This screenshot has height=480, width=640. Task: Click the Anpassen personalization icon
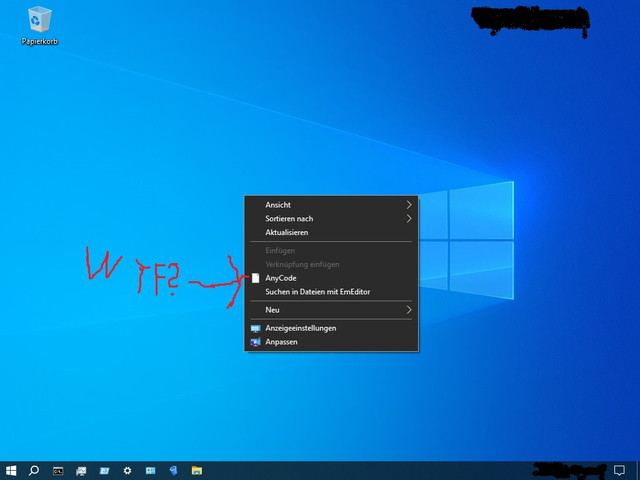(x=256, y=342)
